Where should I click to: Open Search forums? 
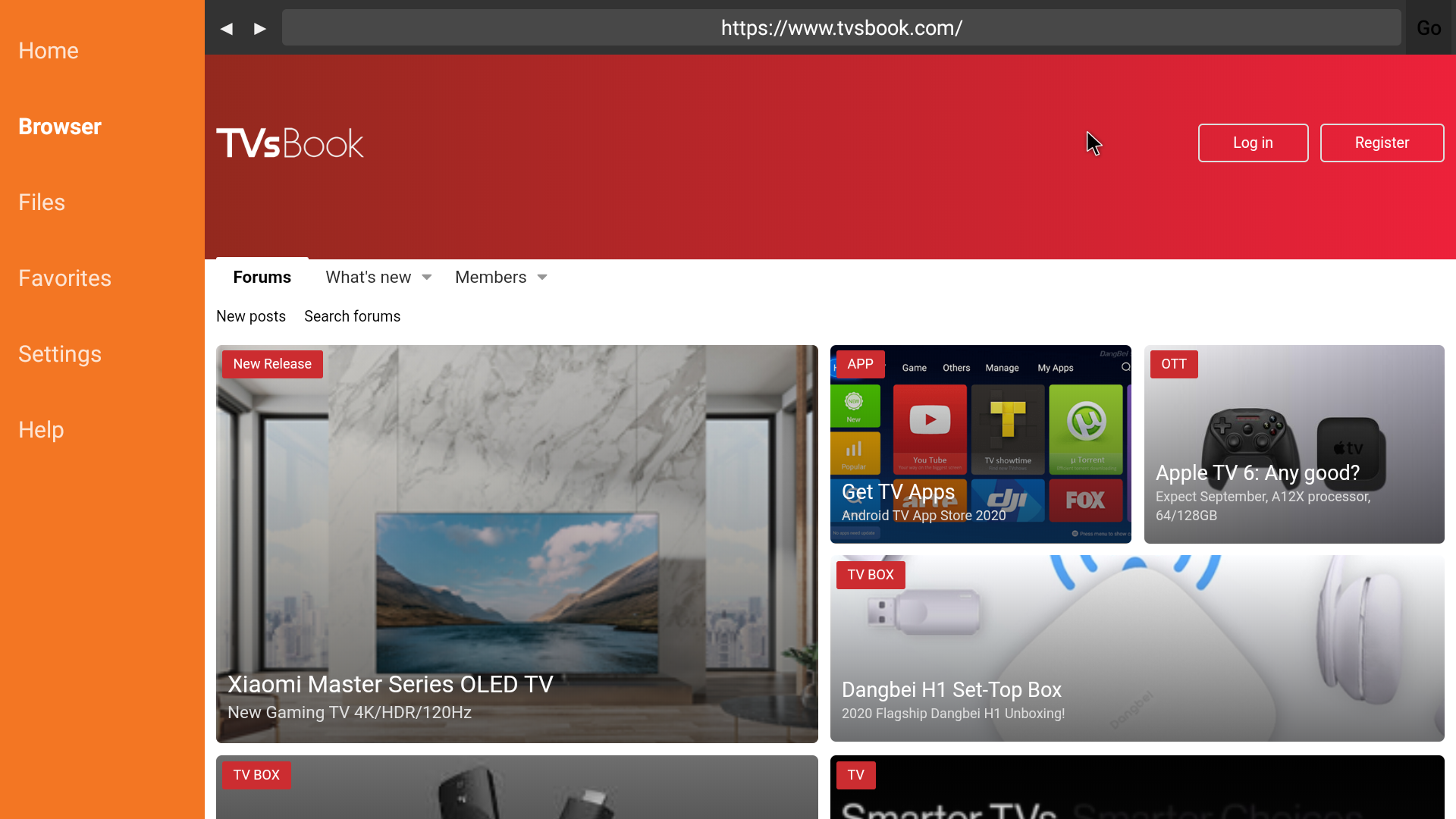coord(352,316)
